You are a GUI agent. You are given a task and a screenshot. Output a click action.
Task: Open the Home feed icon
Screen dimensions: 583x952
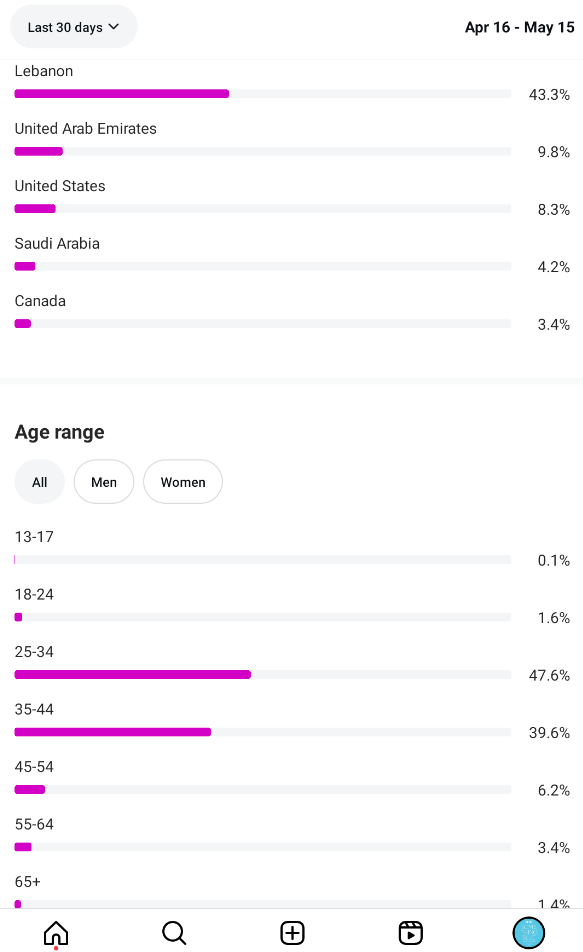(x=56, y=933)
